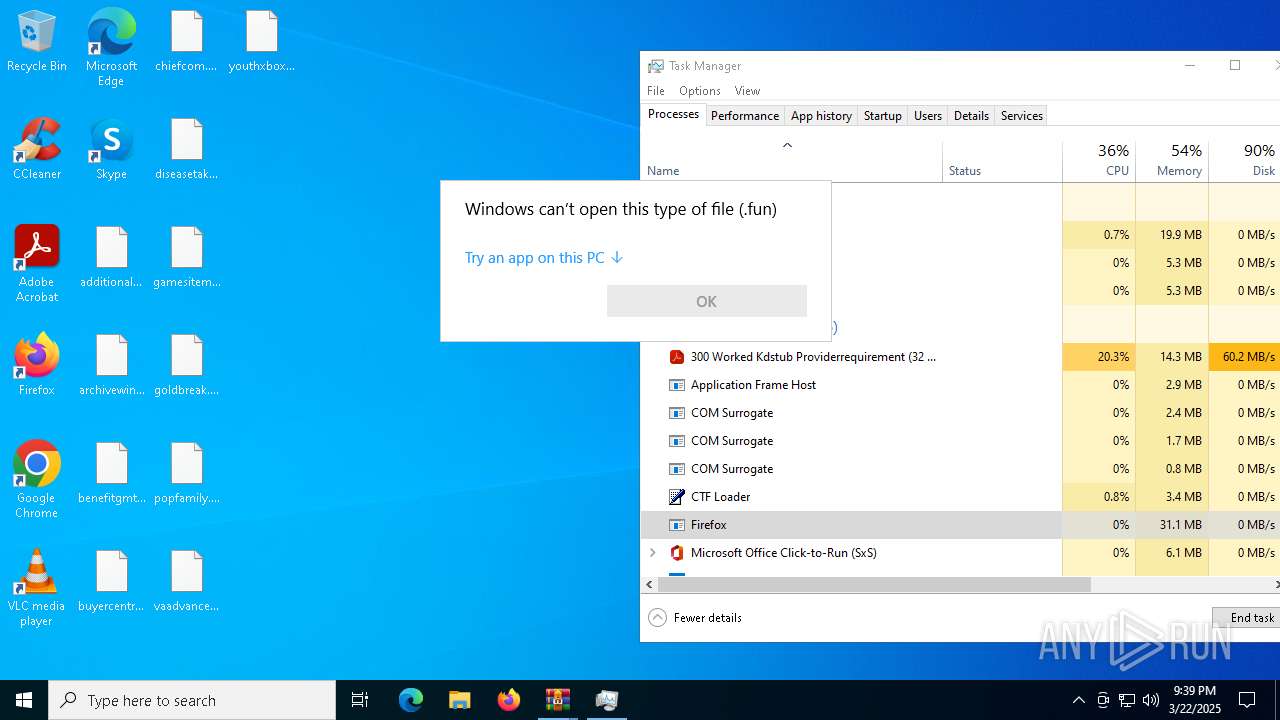This screenshot has height=720, width=1280.
Task: Open CCleaner desktop shortcut
Action: (x=37, y=150)
